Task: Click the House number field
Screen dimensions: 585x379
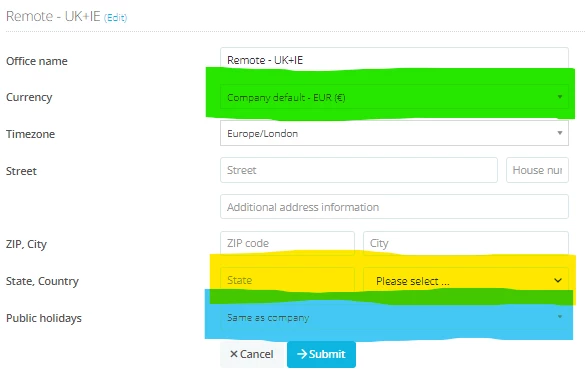Action: click(x=537, y=170)
